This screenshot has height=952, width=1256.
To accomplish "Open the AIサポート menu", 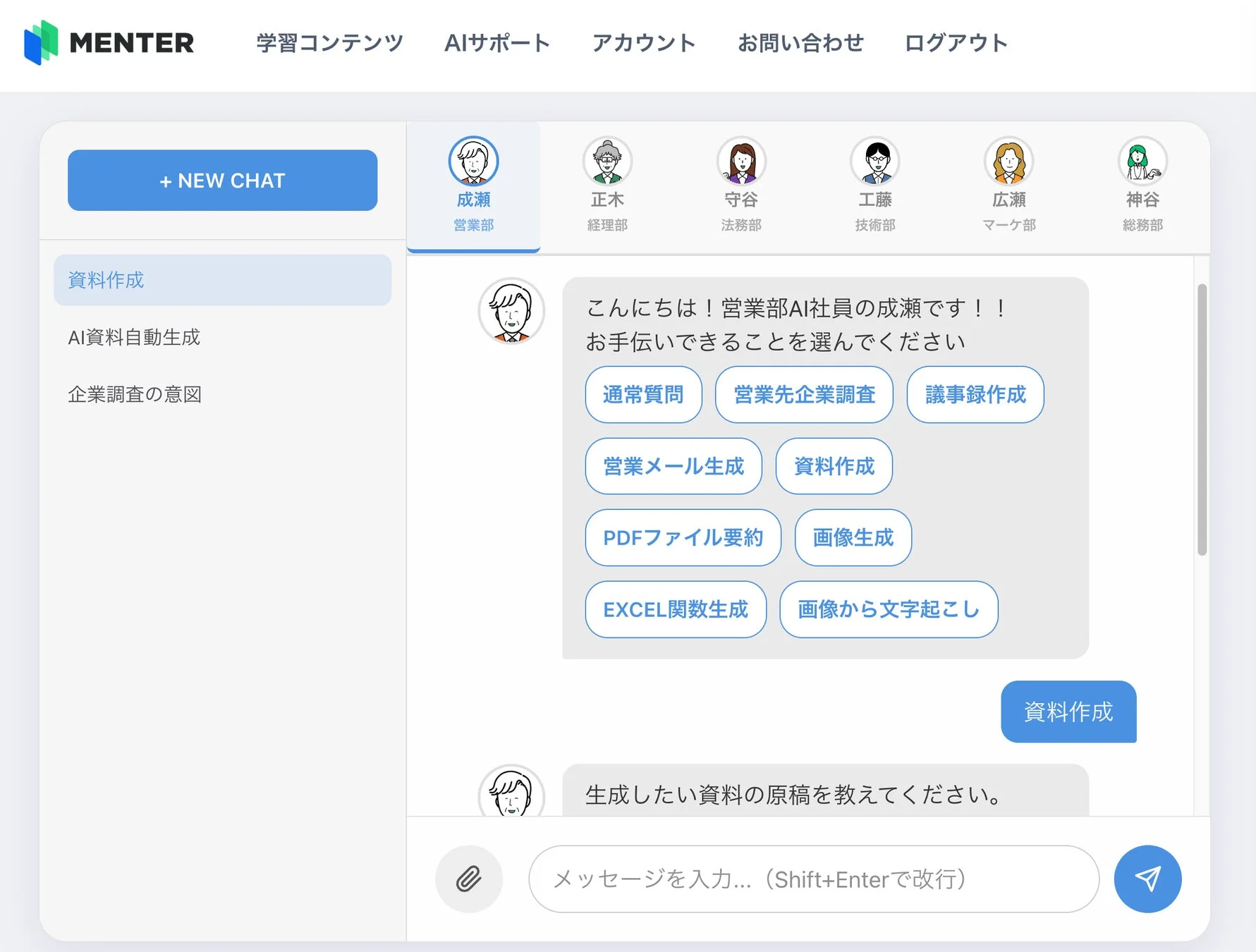I will [496, 42].
